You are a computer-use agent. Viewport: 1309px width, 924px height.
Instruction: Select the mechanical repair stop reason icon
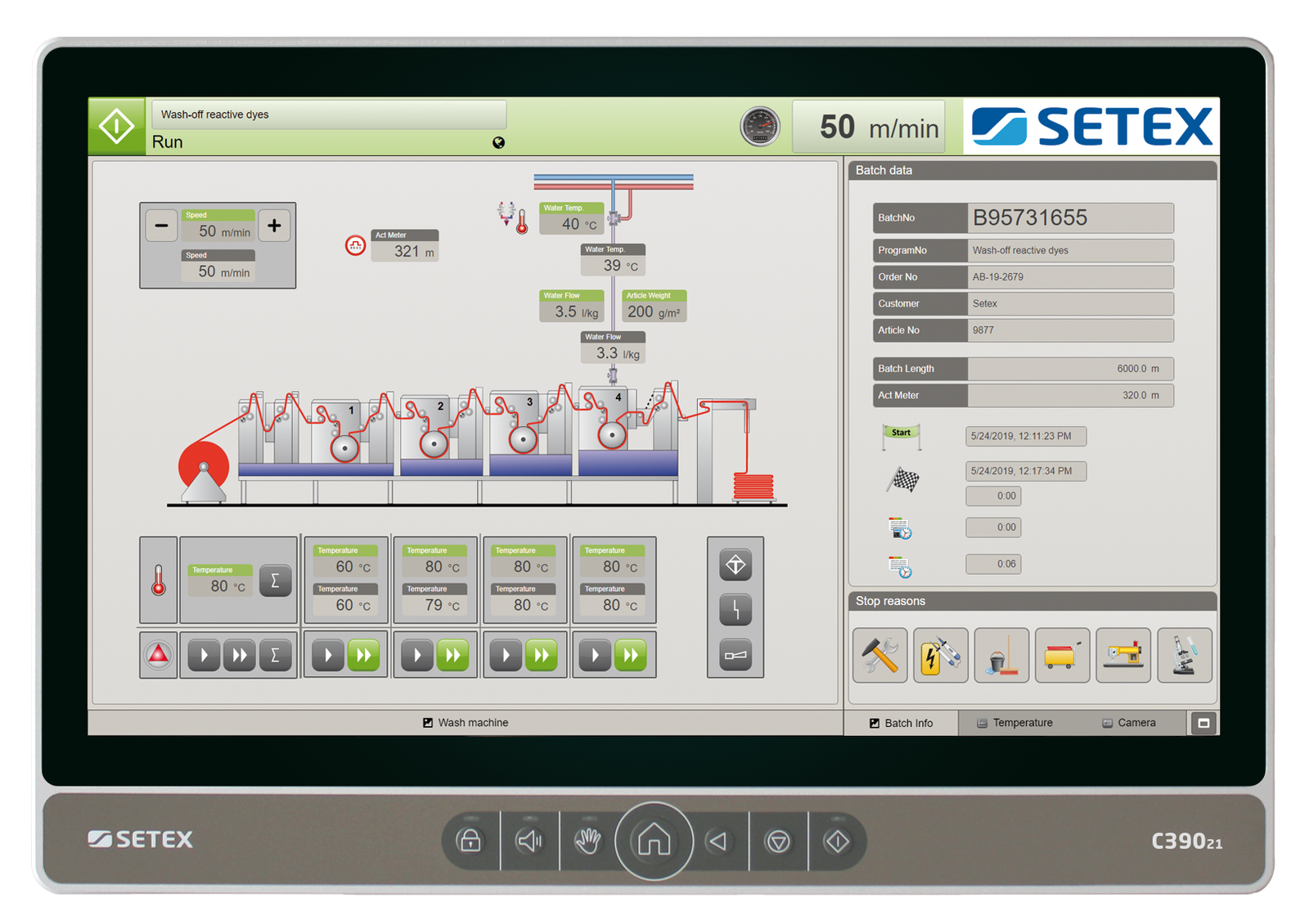coord(879,656)
